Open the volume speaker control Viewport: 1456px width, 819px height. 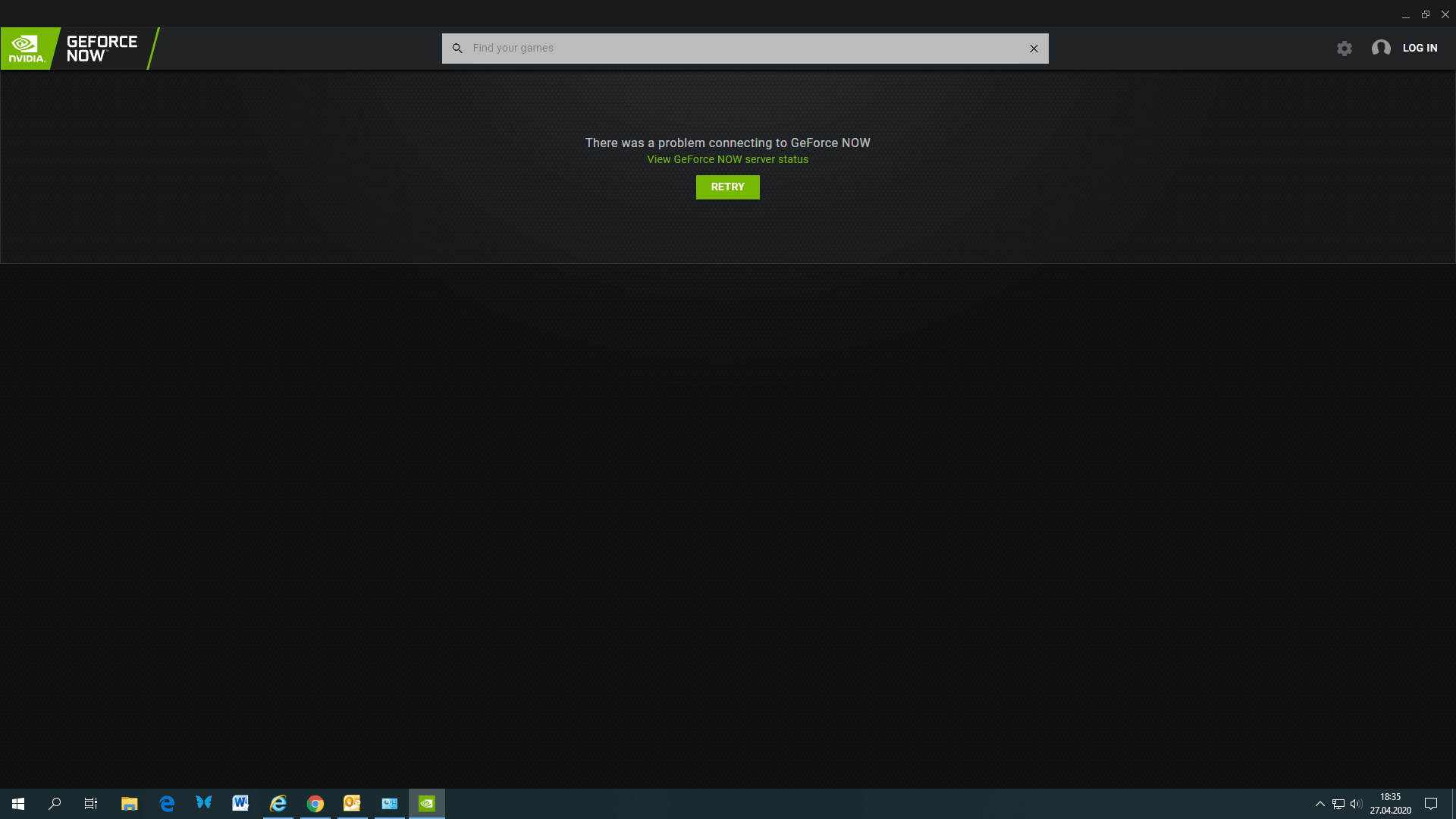tap(1356, 804)
